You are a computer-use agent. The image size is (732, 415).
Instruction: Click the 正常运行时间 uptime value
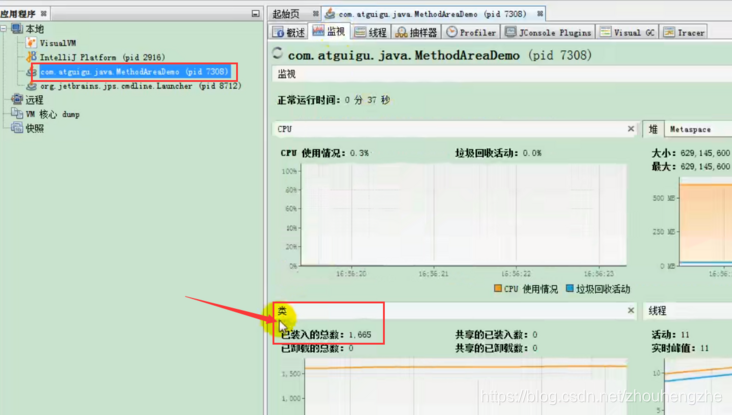click(367, 100)
